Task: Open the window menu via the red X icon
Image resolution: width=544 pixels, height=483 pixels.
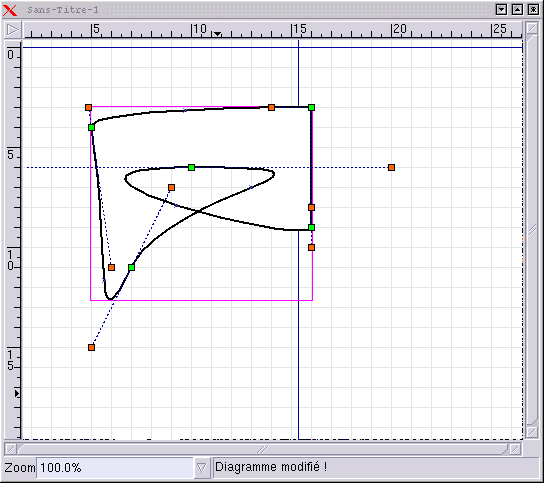Action: (10, 10)
